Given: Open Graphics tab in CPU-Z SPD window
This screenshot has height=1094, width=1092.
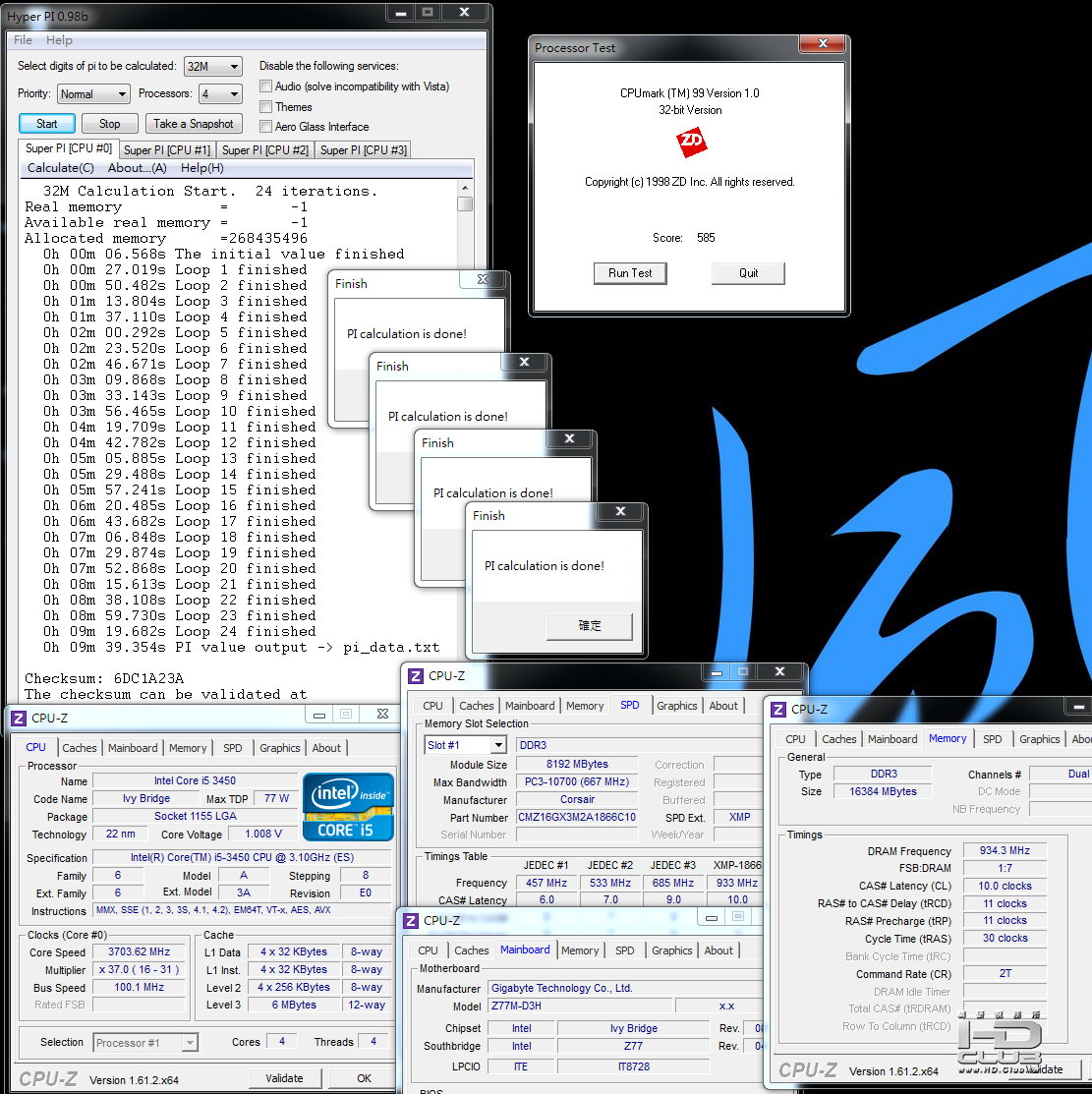Looking at the screenshot, I should pos(677,706).
